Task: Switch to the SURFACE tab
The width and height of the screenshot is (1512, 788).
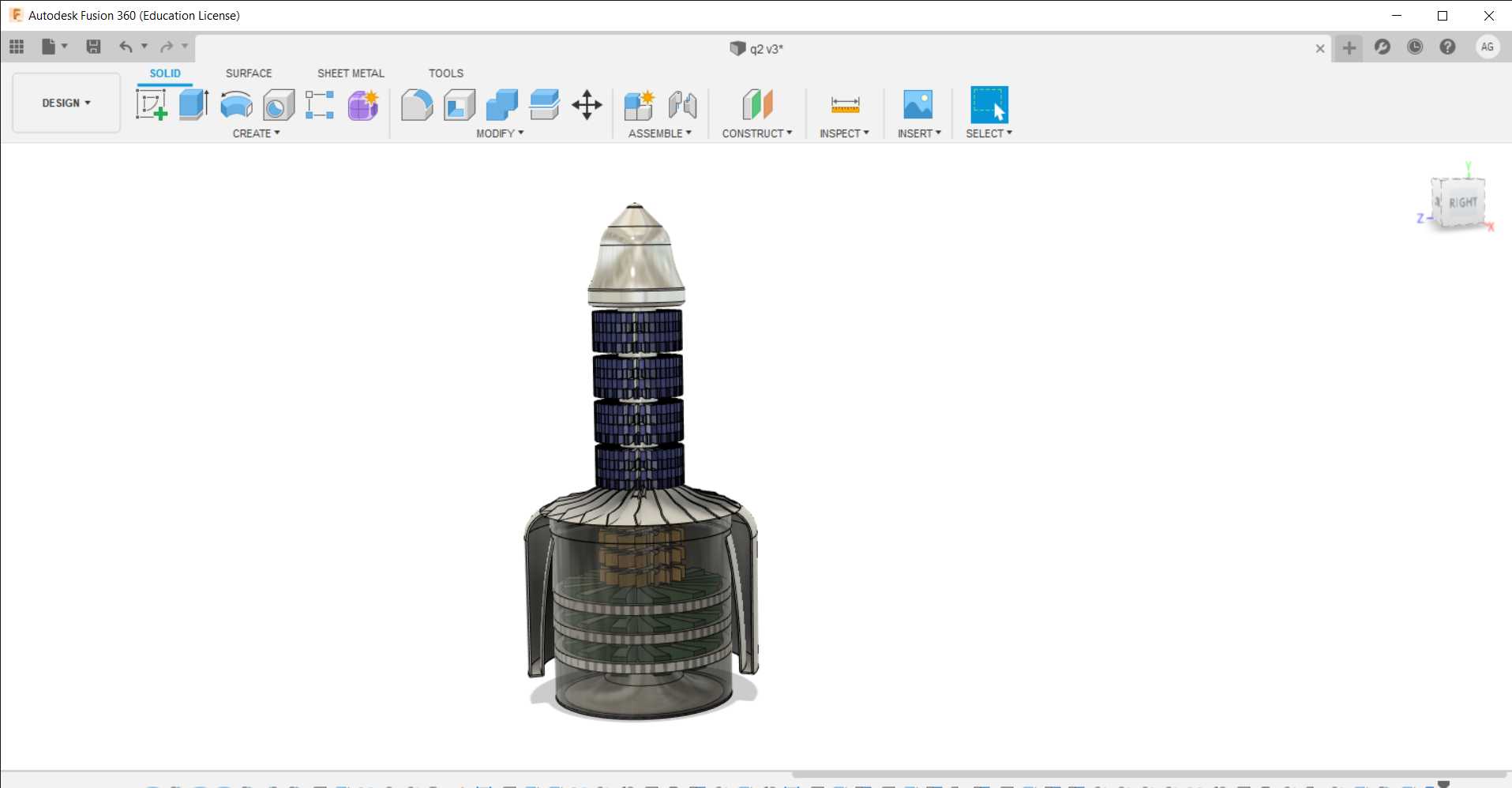Action: click(x=249, y=73)
